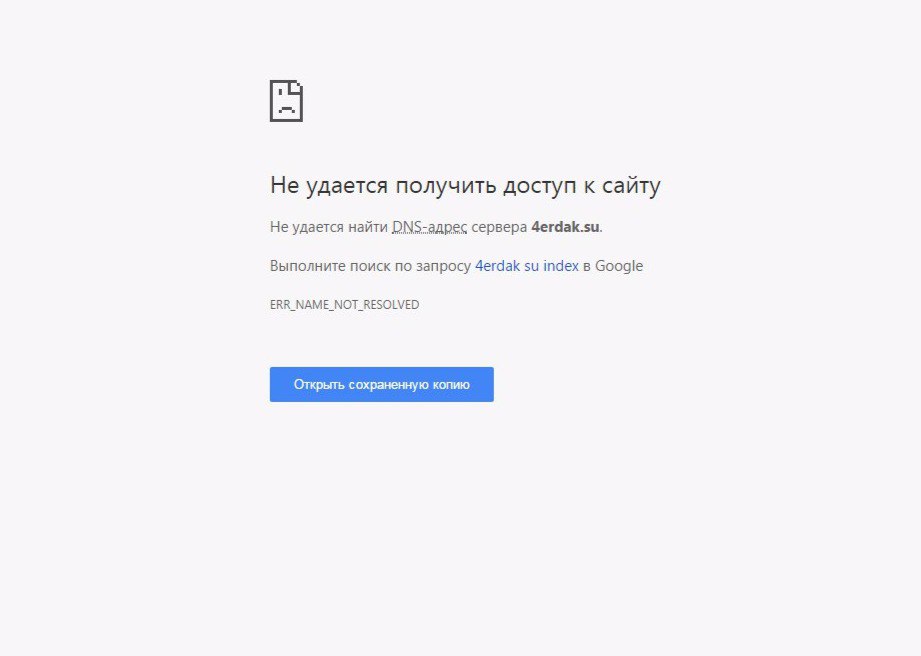The image size is (921, 656).
Task: Click the bold 4erdak.su hostname
Action: 565,227
